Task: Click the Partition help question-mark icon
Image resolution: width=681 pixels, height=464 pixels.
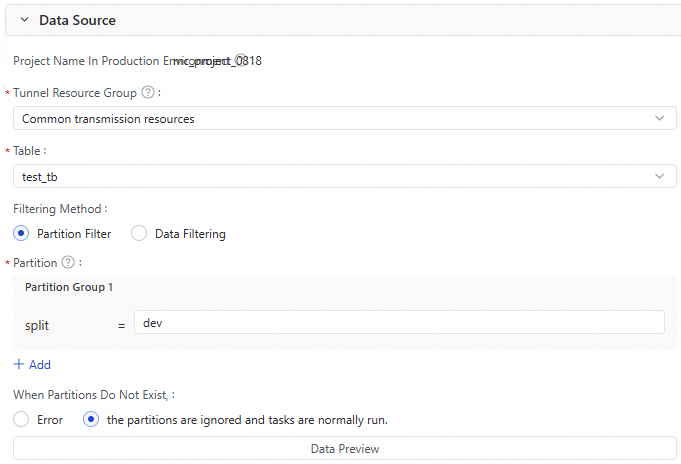Action: [68, 263]
